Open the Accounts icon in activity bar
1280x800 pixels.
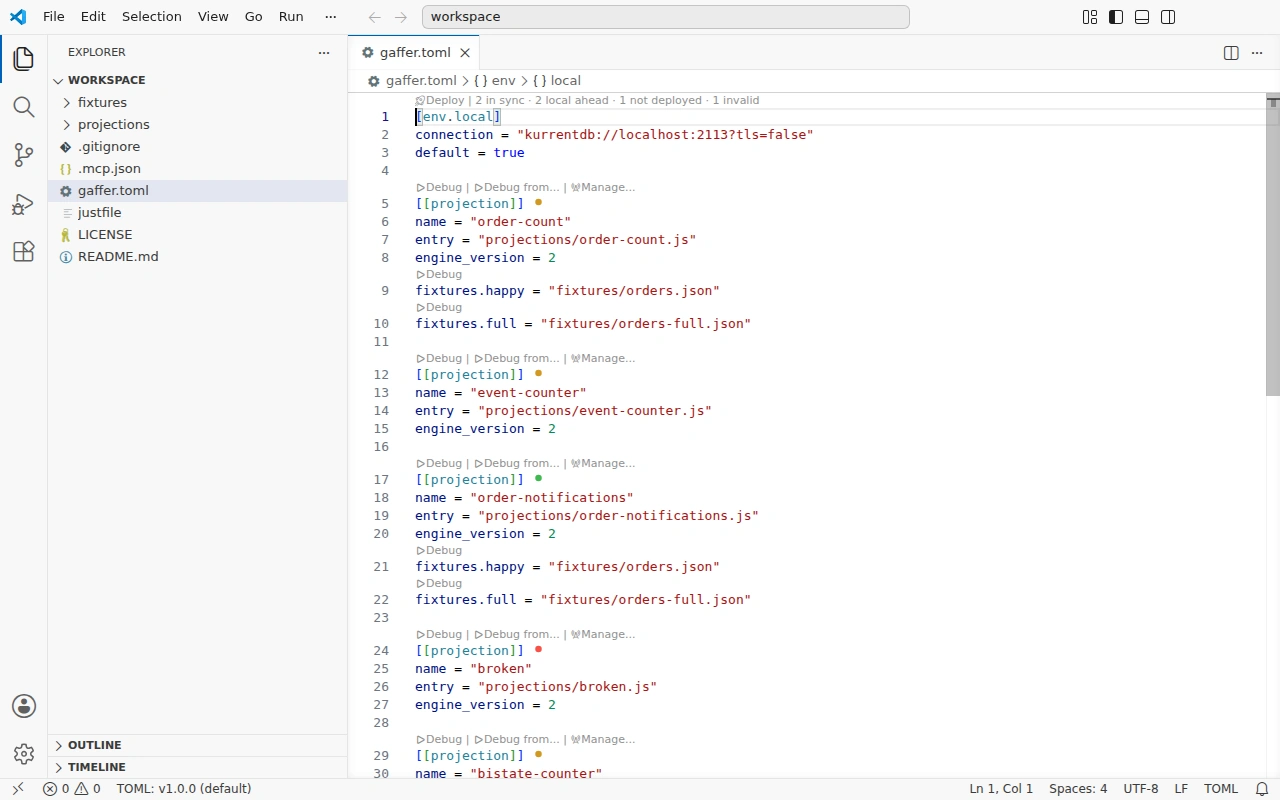click(x=24, y=706)
